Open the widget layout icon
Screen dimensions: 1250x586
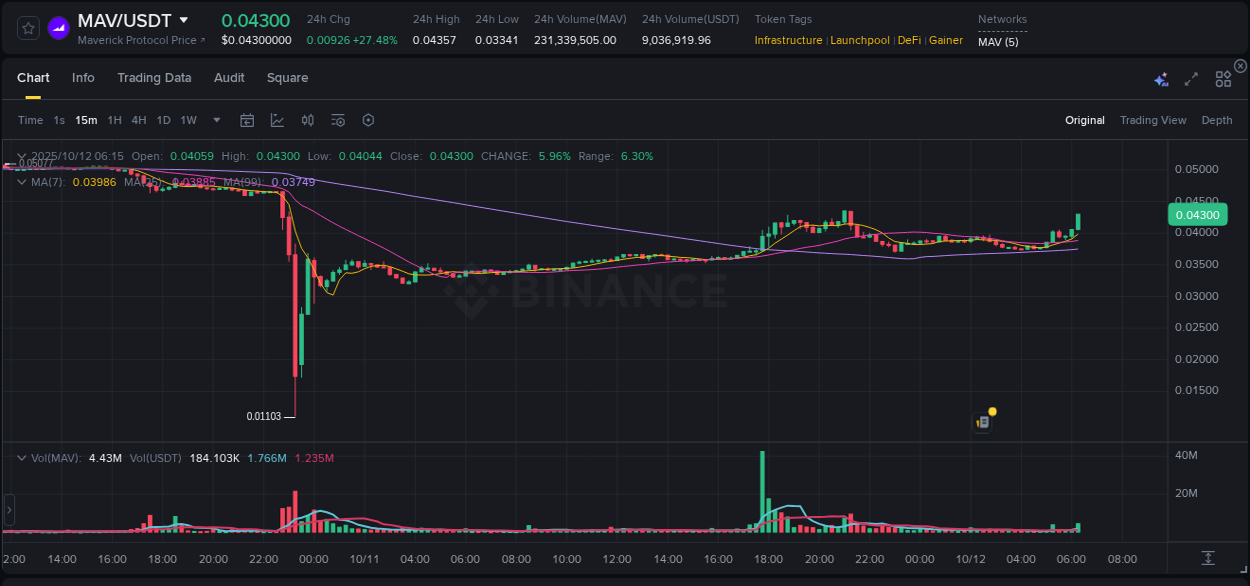coord(1222,78)
